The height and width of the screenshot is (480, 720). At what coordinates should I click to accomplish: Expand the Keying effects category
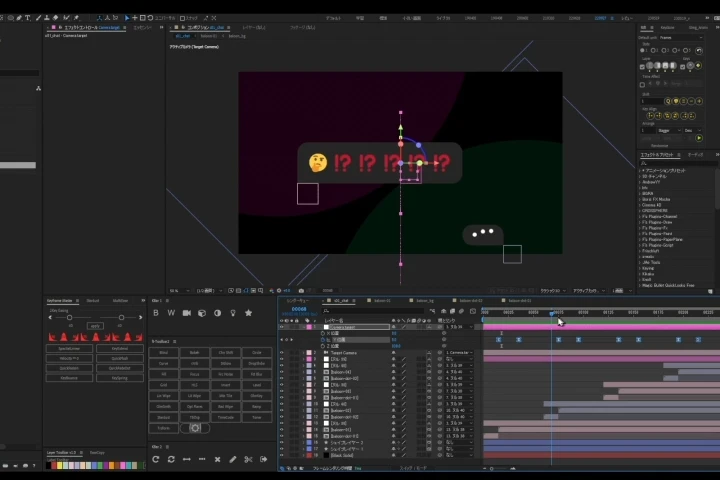pyautogui.click(x=640, y=268)
